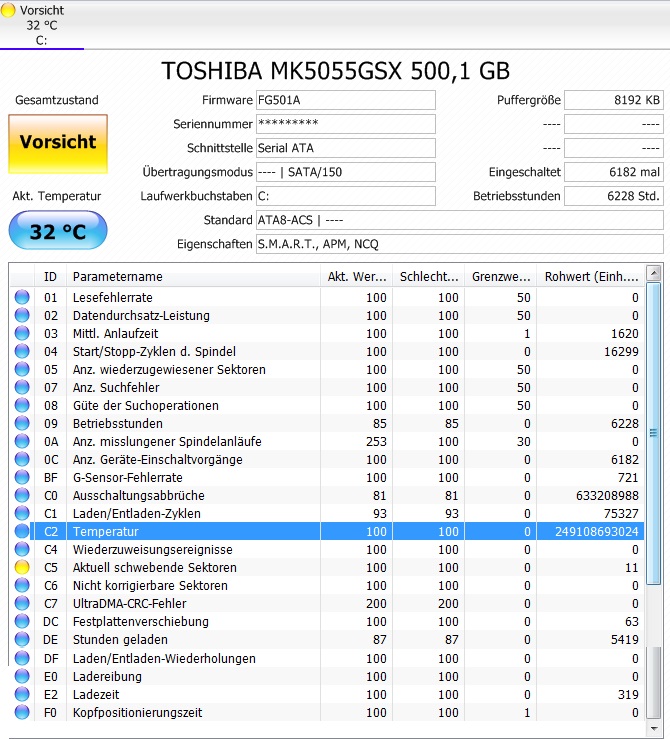The width and height of the screenshot is (670, 739).
Task: Click the Standard field ATA8-ACS
Action: (459, 221)
